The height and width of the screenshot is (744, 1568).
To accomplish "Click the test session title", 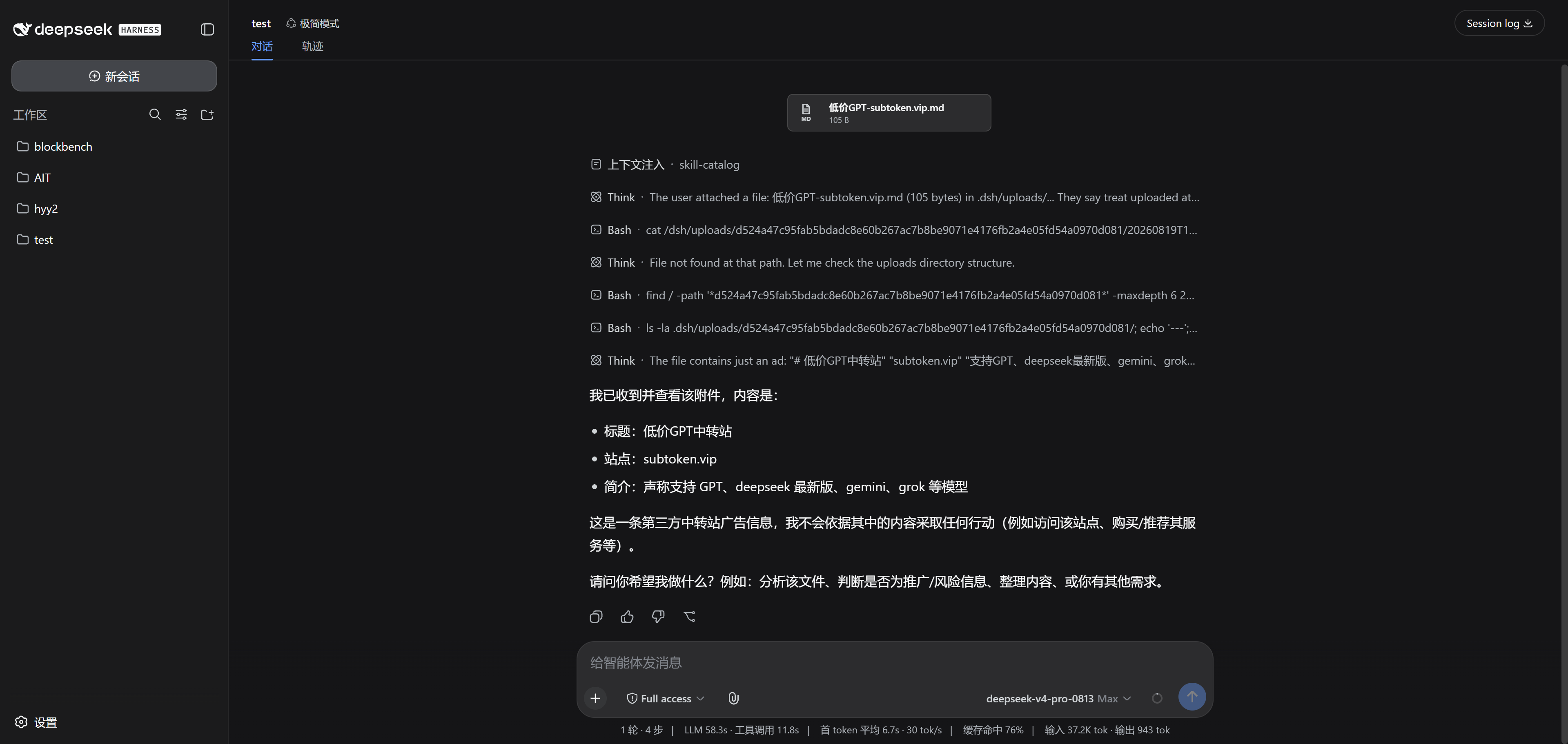I will point(261,23).
